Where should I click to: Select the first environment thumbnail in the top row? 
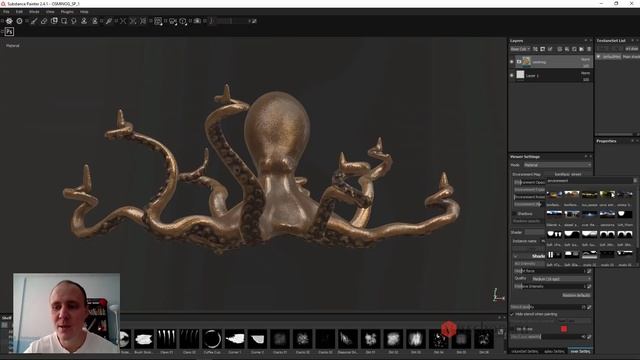point(554,195)
